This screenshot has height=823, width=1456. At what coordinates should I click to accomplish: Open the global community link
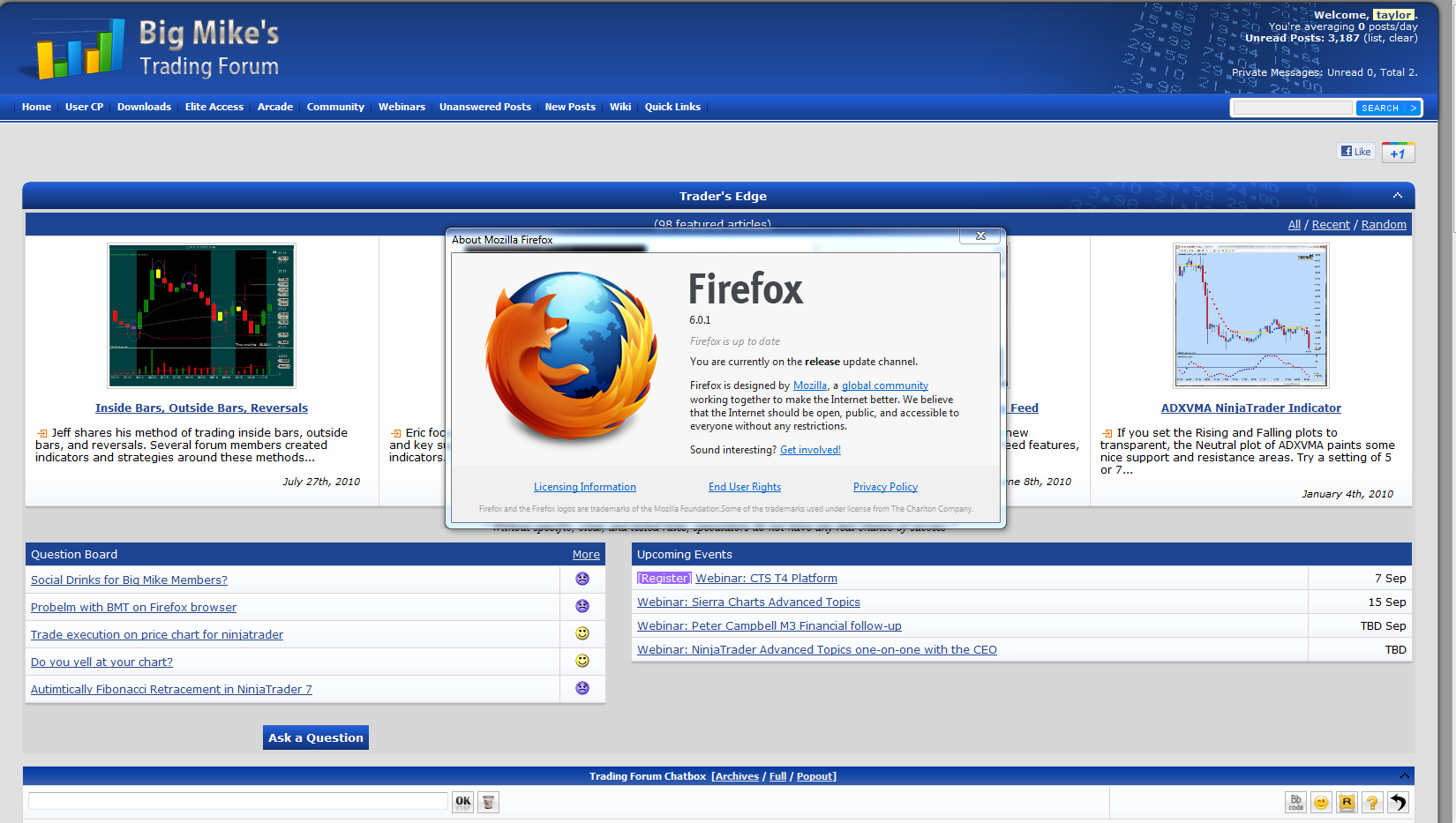click(885, 385)
